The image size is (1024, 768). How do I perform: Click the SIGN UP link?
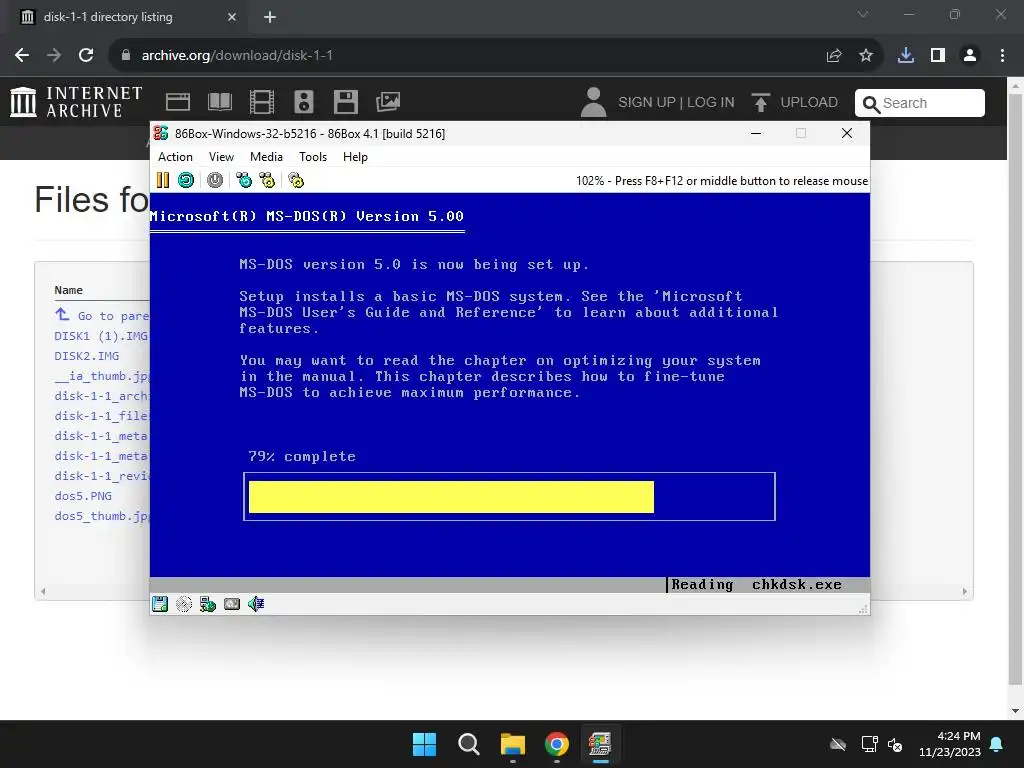tap(647, 103)
